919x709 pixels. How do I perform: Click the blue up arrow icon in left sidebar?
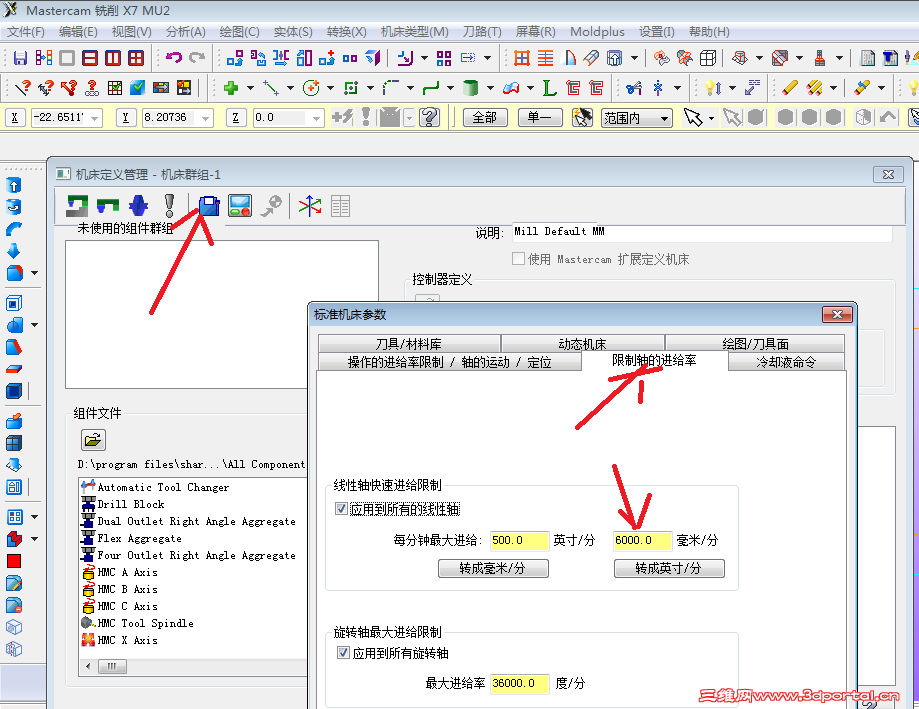(13, 185)
